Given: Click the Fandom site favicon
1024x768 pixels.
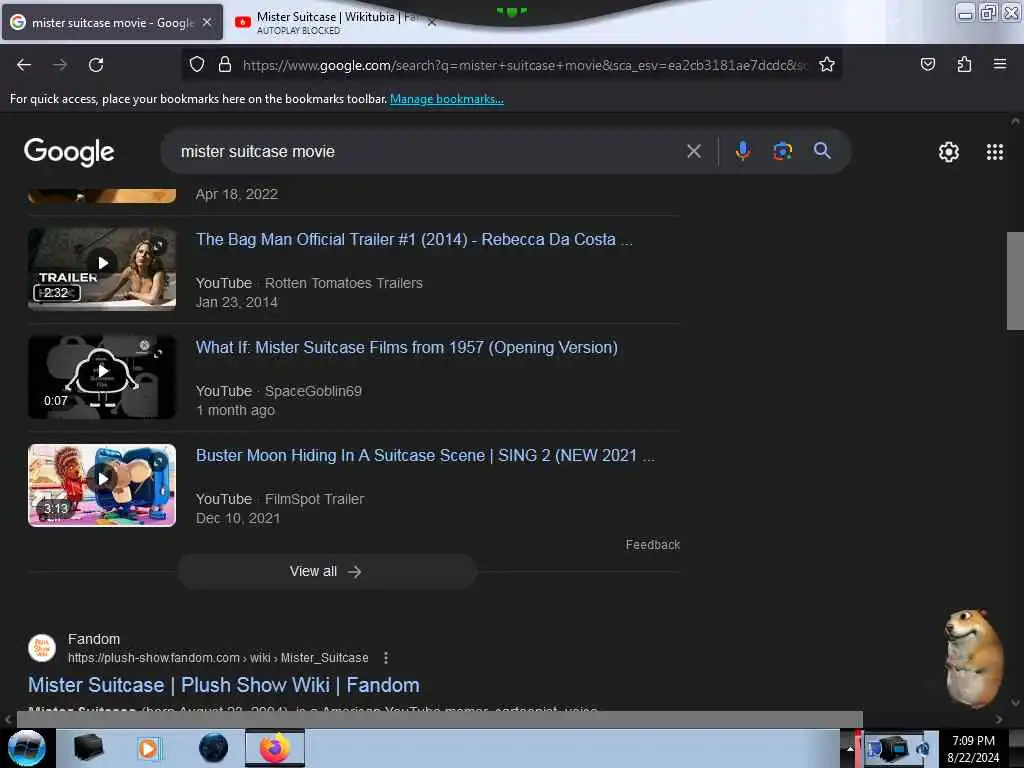Looking at the screenshot, I should click(x=42, y=648).
